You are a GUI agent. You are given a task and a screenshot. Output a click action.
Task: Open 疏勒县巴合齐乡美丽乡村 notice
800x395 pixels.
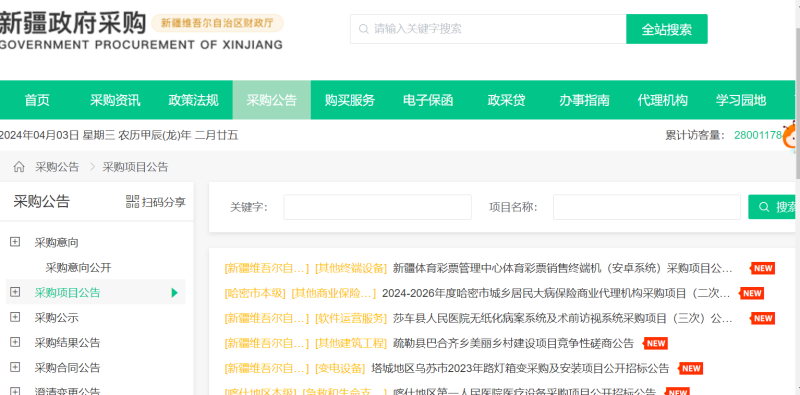coord(513,343)
